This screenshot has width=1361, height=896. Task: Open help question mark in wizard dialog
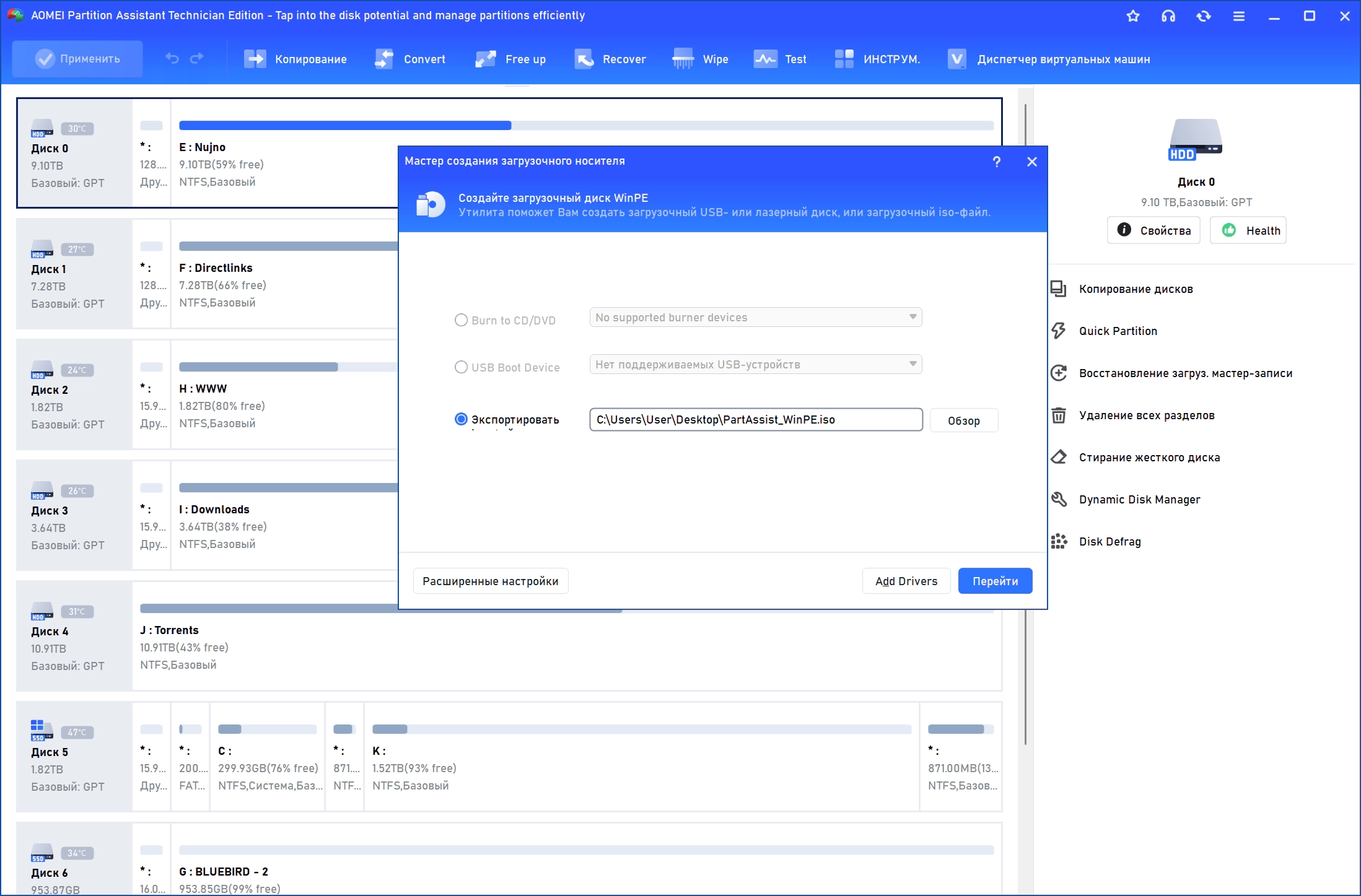coord(996,162)
